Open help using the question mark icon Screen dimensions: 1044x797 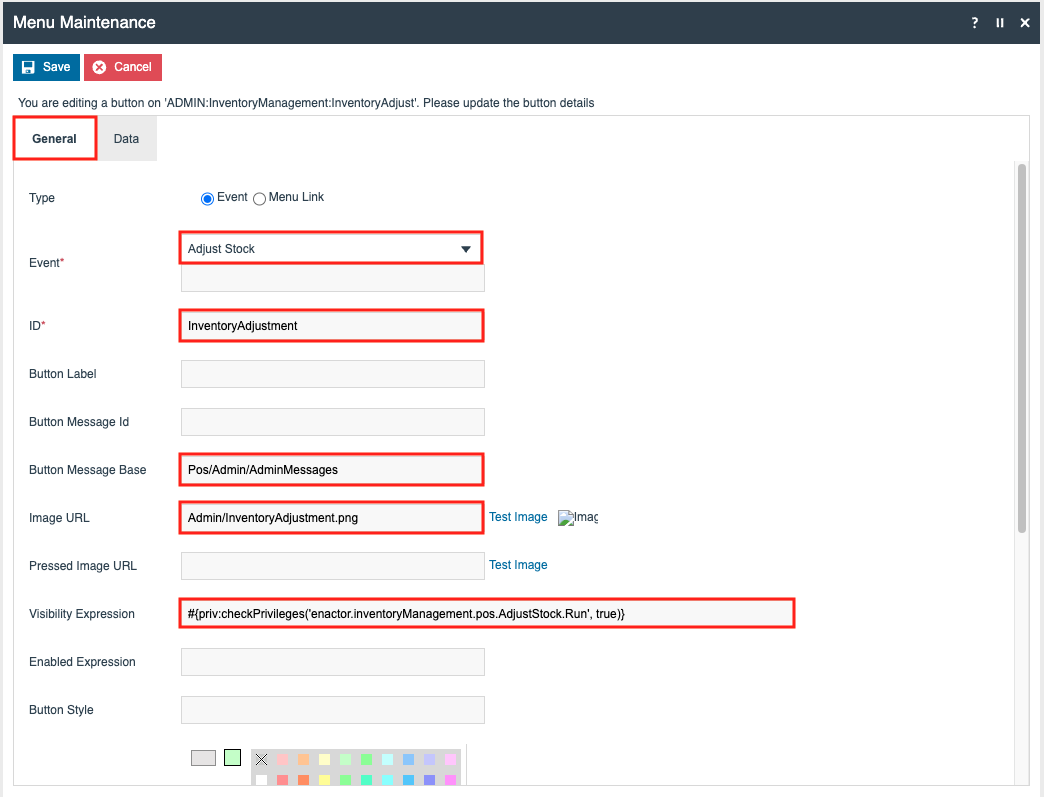point(975,23)
